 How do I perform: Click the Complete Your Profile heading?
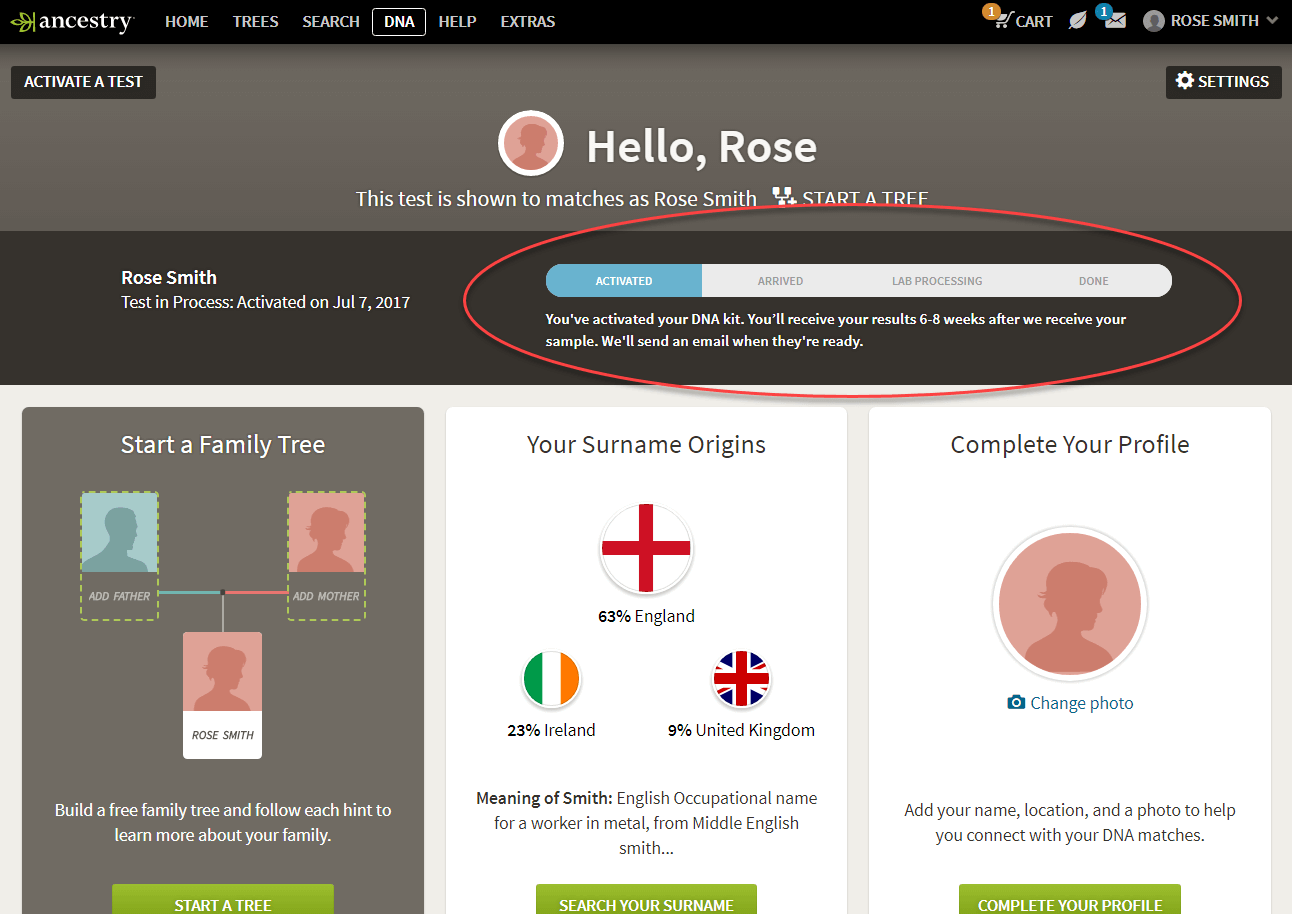[1070, 445]
